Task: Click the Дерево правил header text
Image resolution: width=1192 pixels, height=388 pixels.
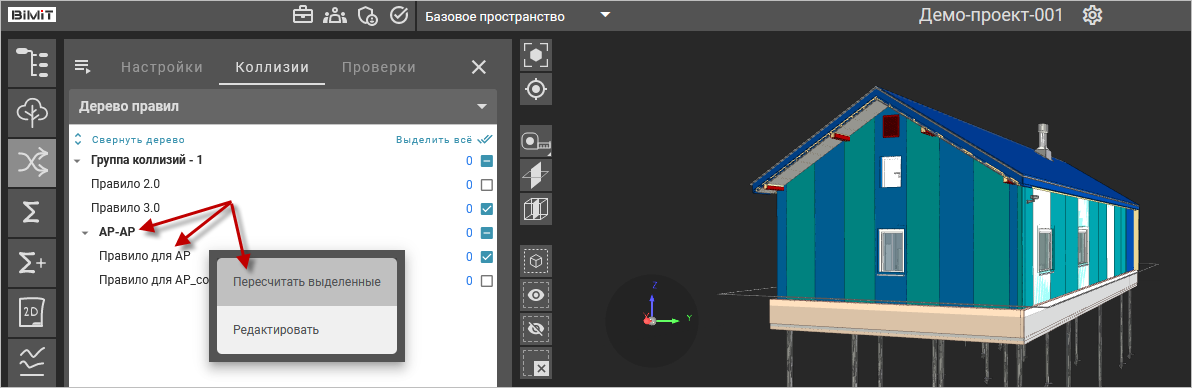Action: click(129, 107)
